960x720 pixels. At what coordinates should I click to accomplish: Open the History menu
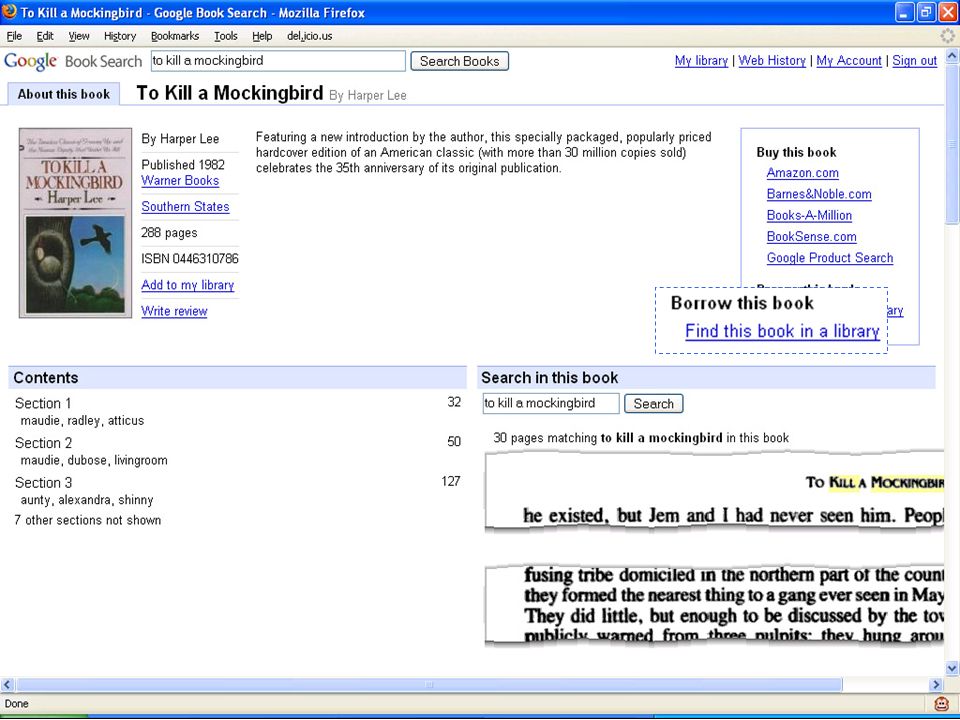(119, 36)
